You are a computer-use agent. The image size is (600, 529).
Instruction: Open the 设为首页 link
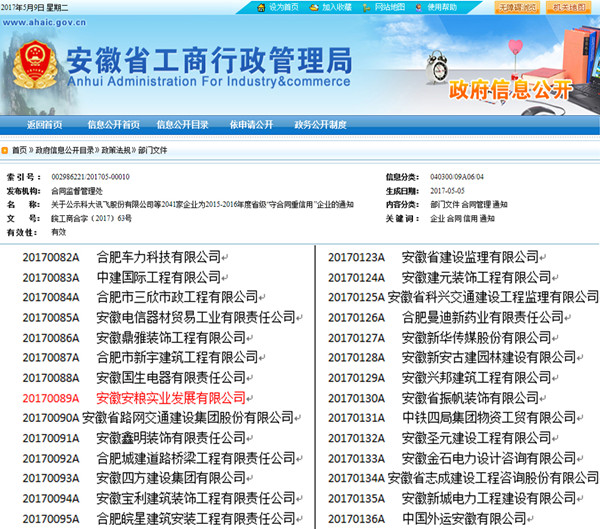click(284, 7)
